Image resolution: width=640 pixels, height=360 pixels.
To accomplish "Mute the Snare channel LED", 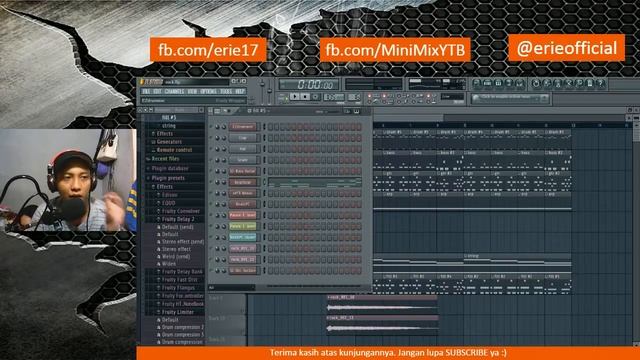I will [x=211, y=160].
